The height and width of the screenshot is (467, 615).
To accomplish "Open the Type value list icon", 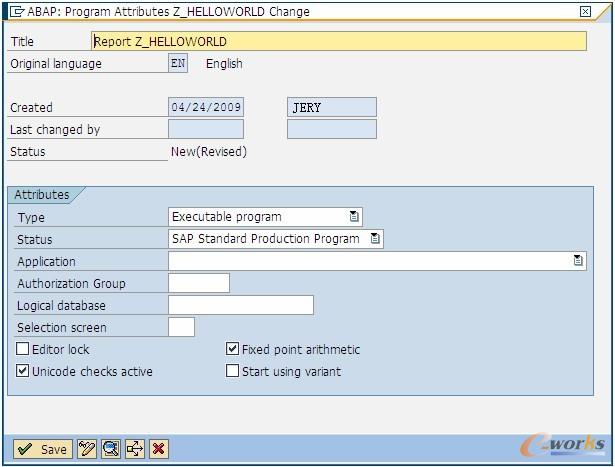I will 354,217.
